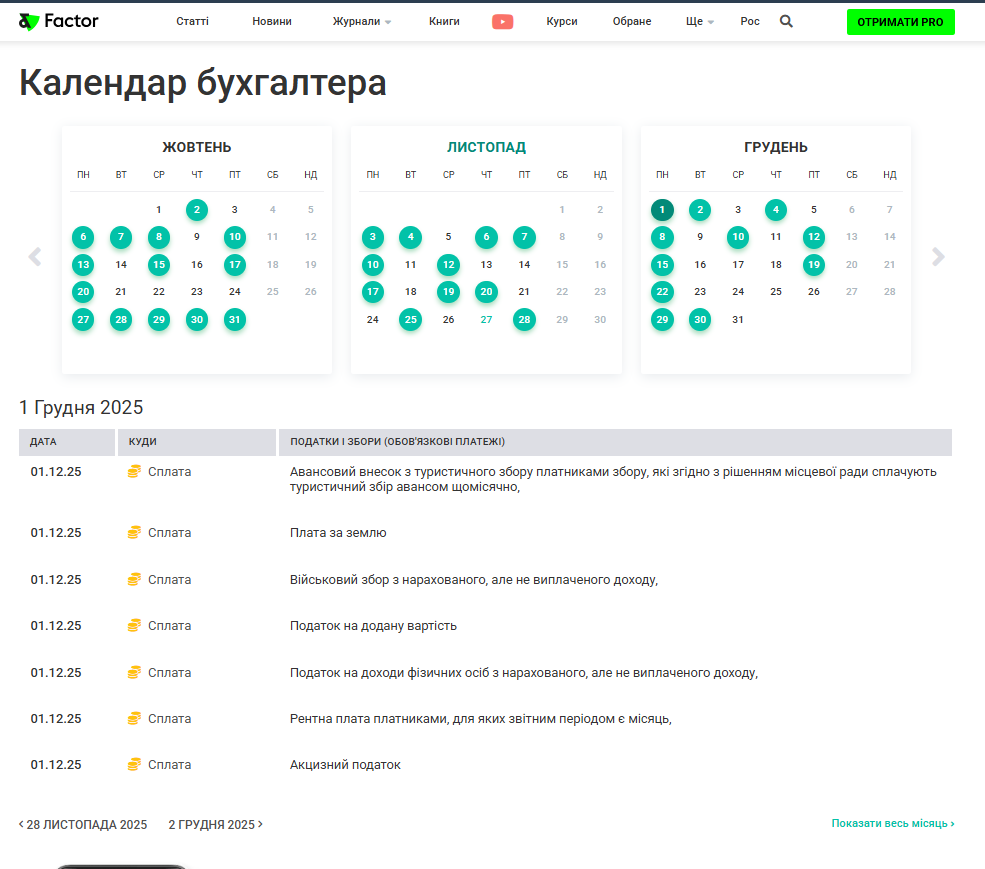Select October 31 in the calendar
Viewport: 985px width, 869px height.
235,320
